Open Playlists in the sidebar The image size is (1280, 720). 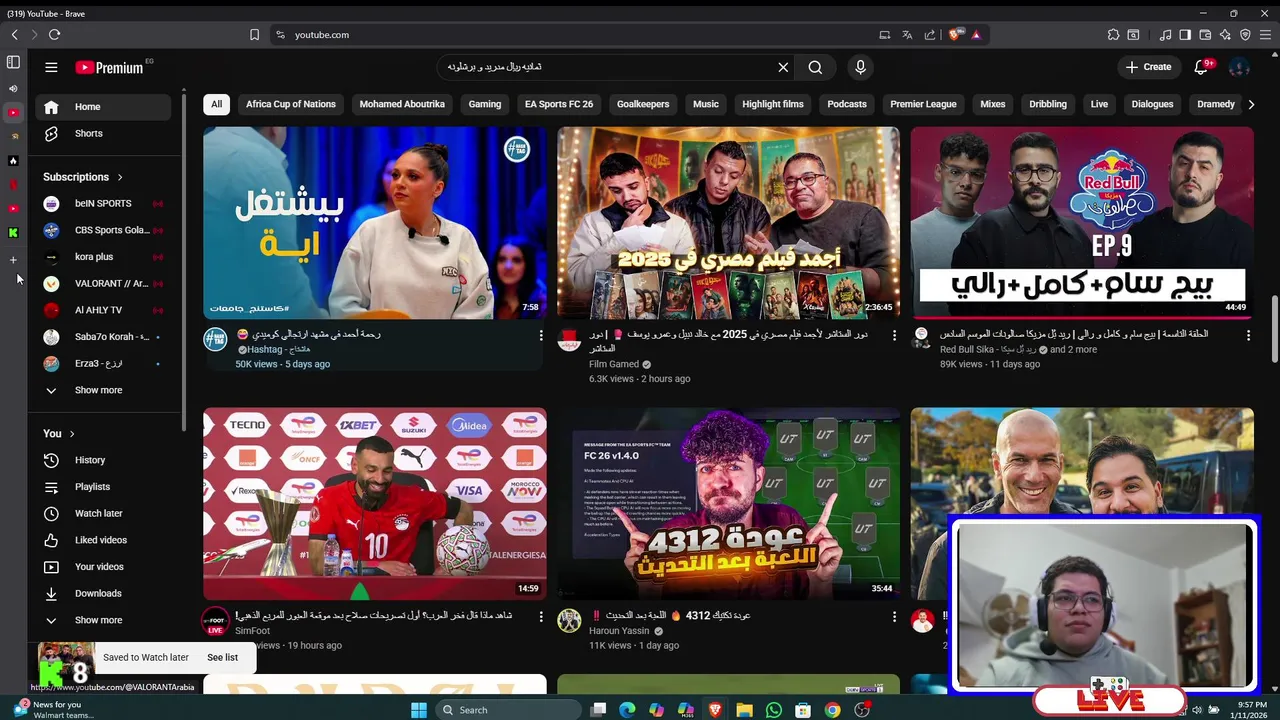pyautogui.click(x=104, y=487)
